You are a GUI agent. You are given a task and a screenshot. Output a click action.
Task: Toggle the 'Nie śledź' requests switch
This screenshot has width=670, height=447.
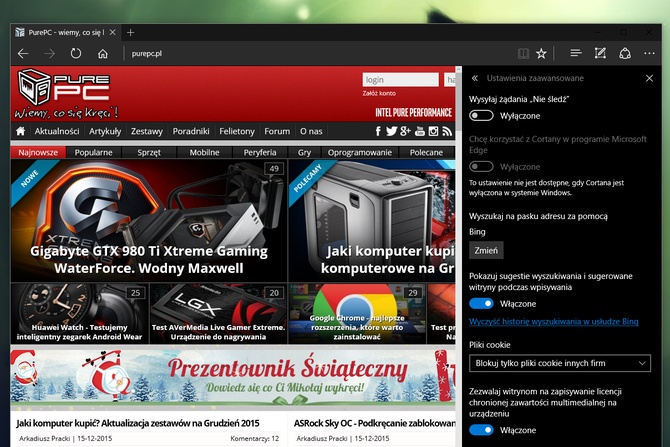(481, 116)
